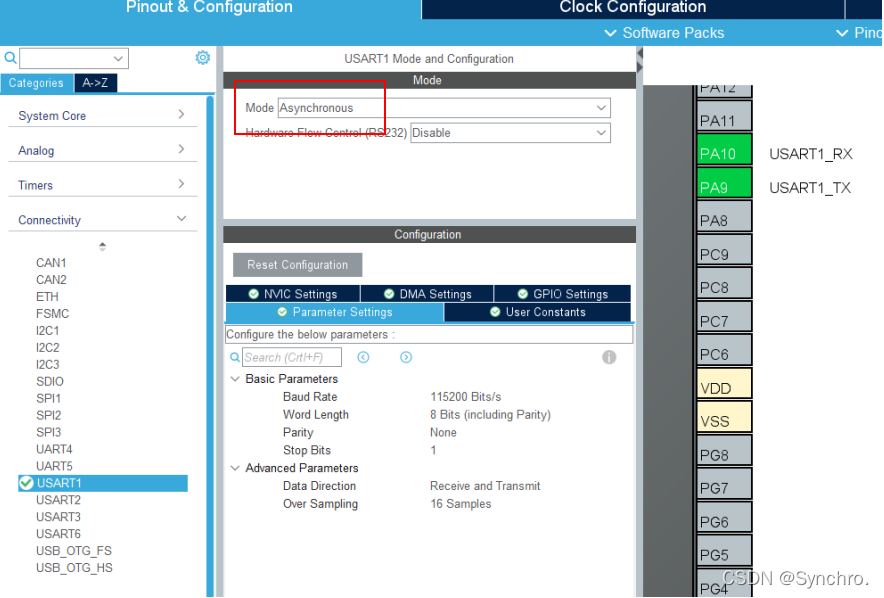Click the search magnifier icon in the categories panel
This screenshot has height=598, width=884.
tap(10, 57)
